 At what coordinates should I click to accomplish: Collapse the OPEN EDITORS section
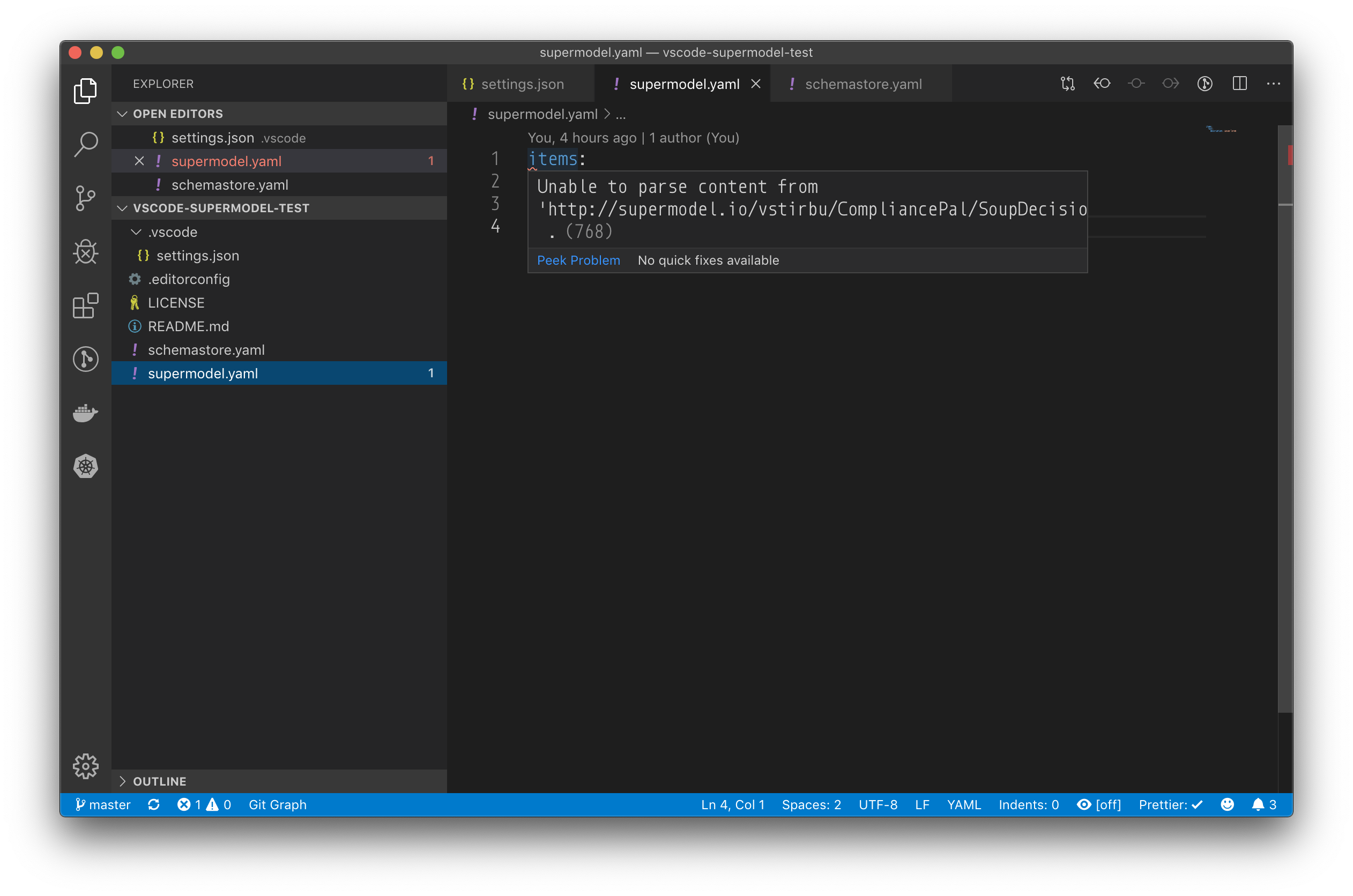tap(122, 113)
